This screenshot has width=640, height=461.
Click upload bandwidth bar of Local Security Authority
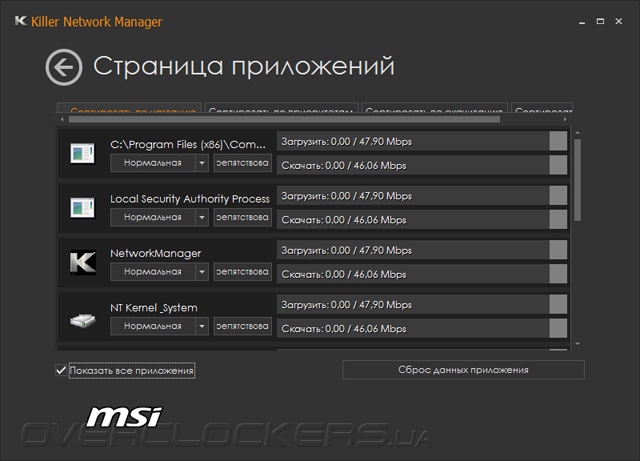coord(422,196)
